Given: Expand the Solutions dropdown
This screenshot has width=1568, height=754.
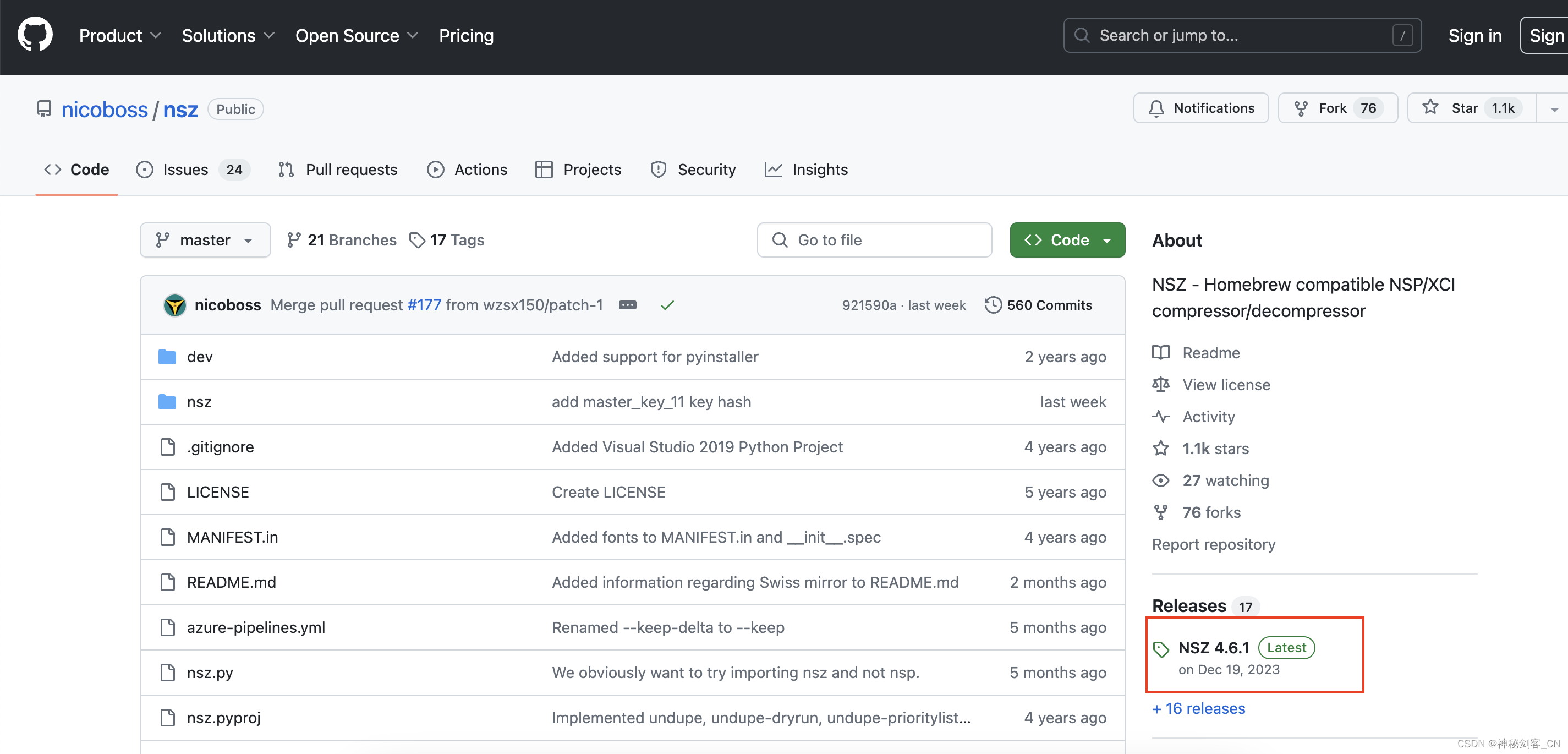Looking at the screenshot, I should pos(228,35).
